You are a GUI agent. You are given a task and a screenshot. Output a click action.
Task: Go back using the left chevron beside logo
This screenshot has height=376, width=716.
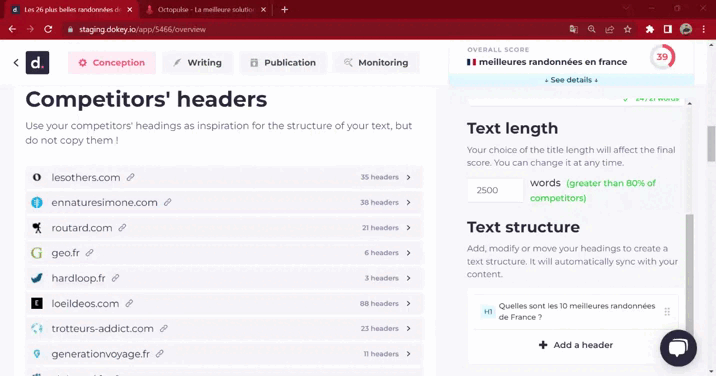[x=16, y=63]
